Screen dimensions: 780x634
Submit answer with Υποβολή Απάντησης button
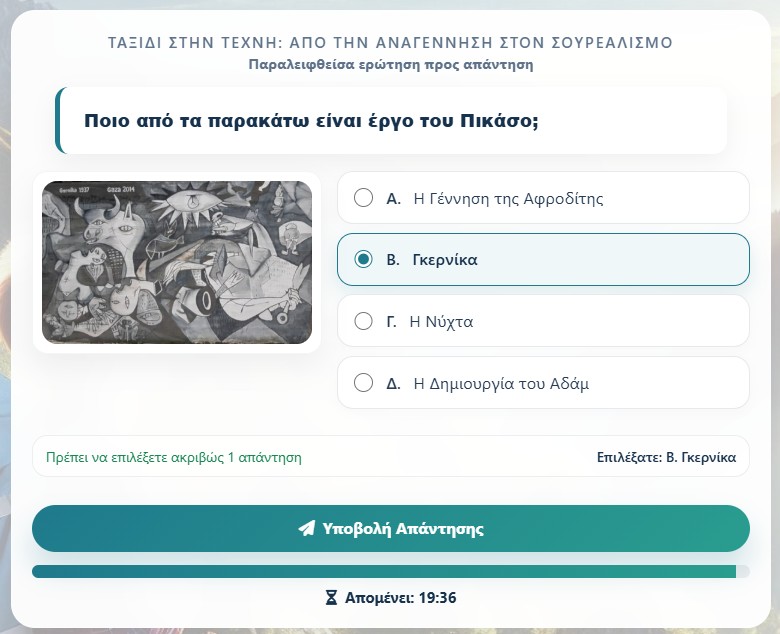pyautogui.click(x=390, y=528)
